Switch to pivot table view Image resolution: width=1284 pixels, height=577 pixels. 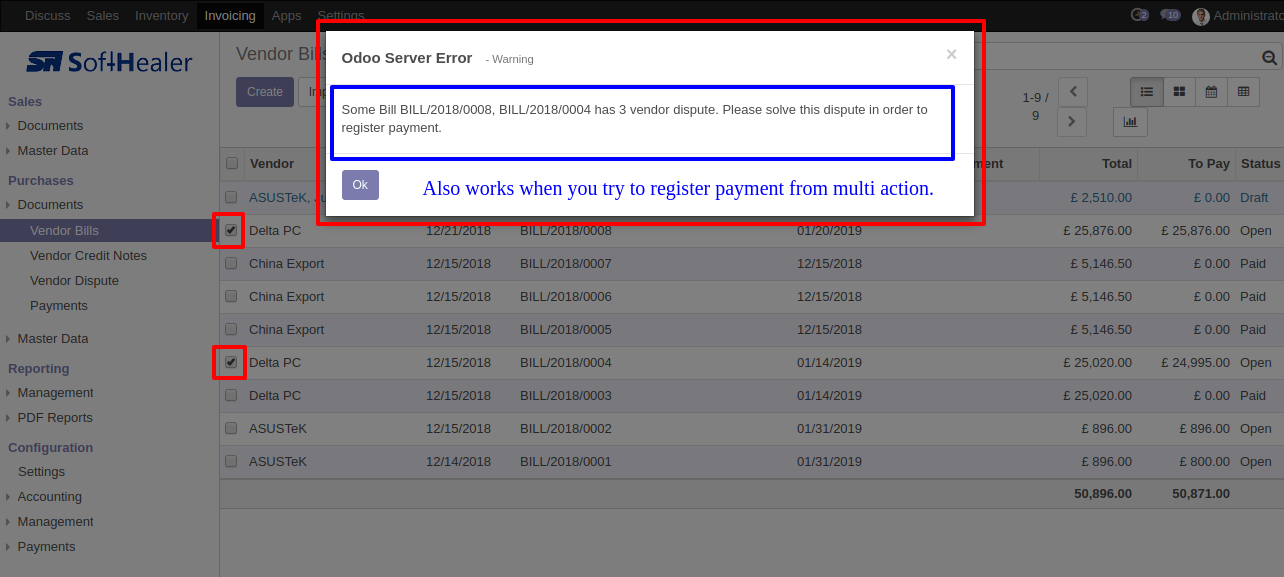pyautogui.click(x=1243, y=92)
